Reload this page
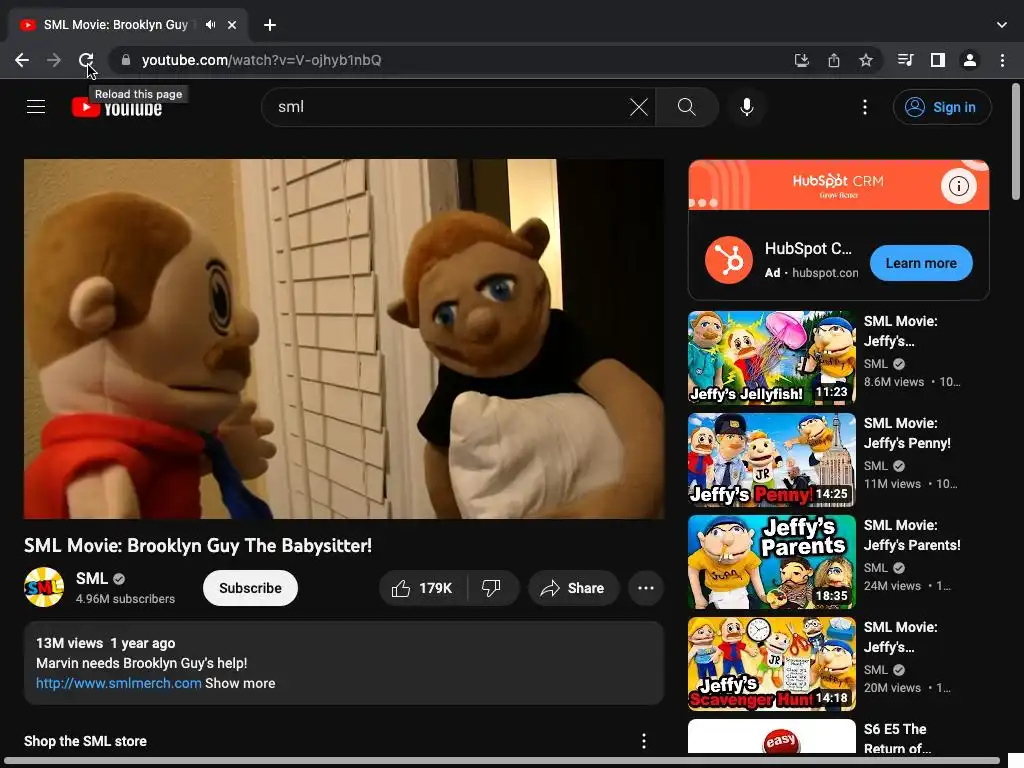The image size is (1024, 768). point(86,60)
